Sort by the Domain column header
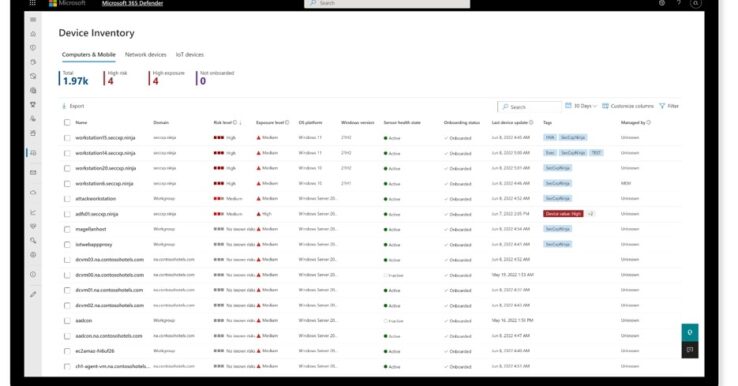 click(x=161, y=122)
